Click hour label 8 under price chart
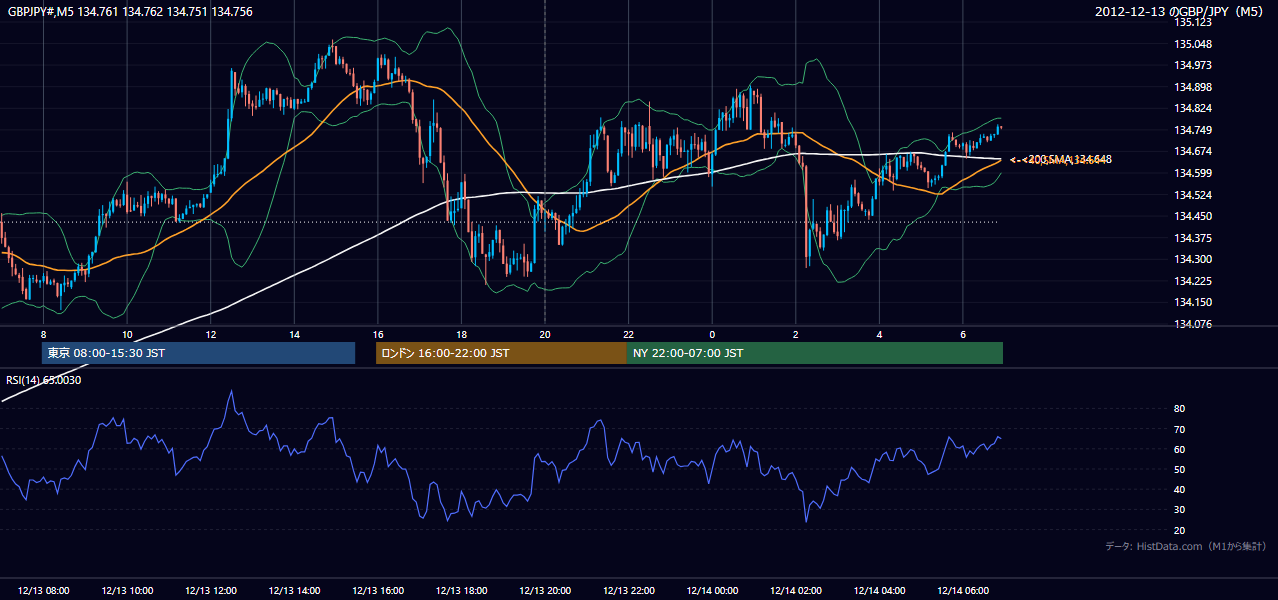Screen dimensions: 1278x600 (x=43, y=334)
